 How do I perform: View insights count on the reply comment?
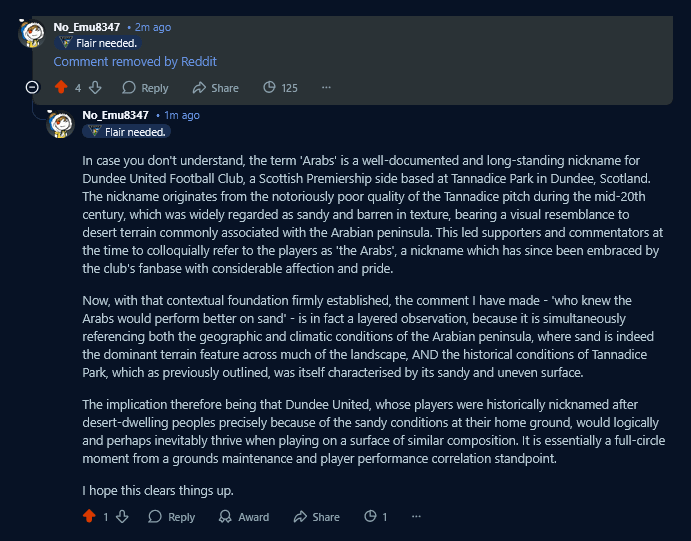375,517
